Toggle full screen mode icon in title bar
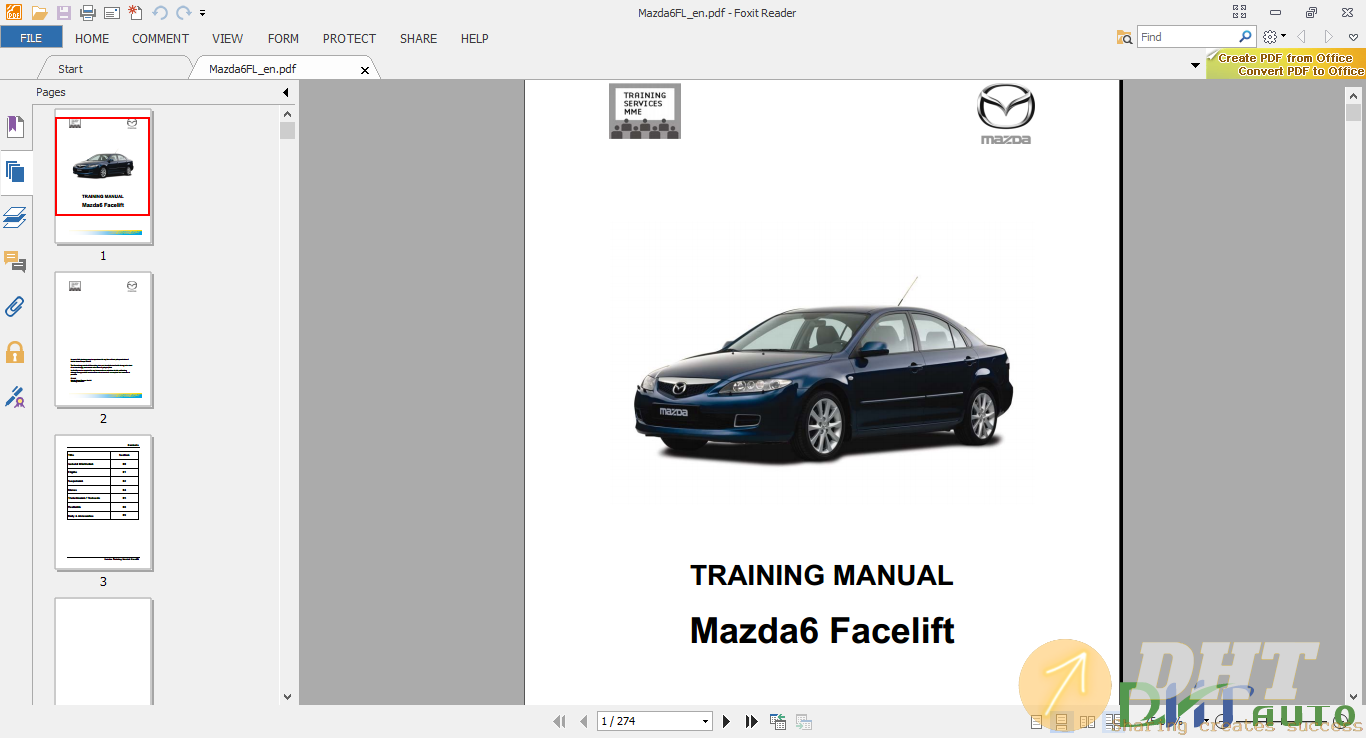 tap(1240, 13)
